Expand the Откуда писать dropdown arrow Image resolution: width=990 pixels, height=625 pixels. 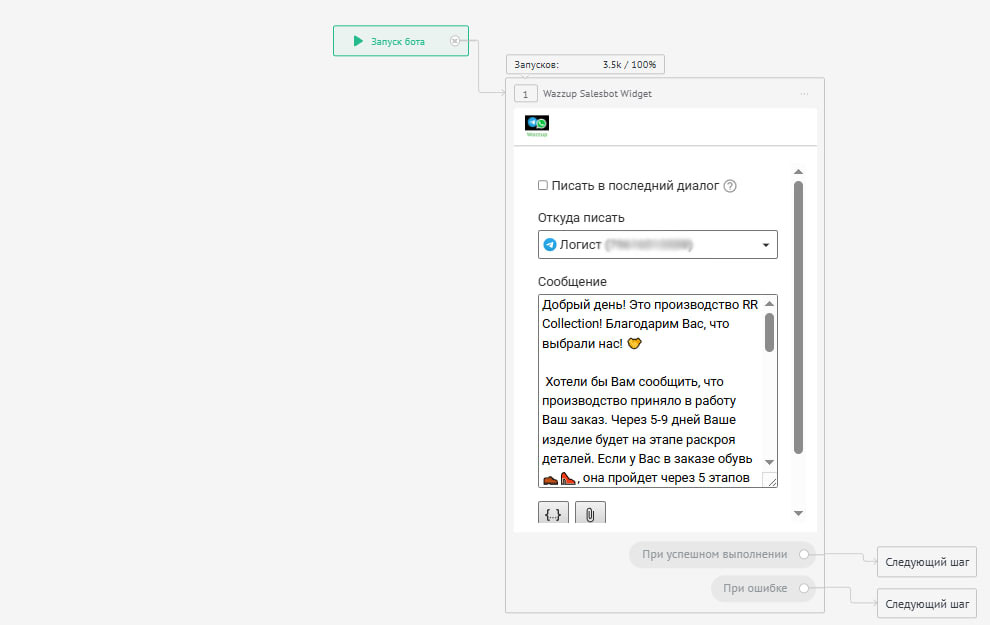(x=765, y=245)
